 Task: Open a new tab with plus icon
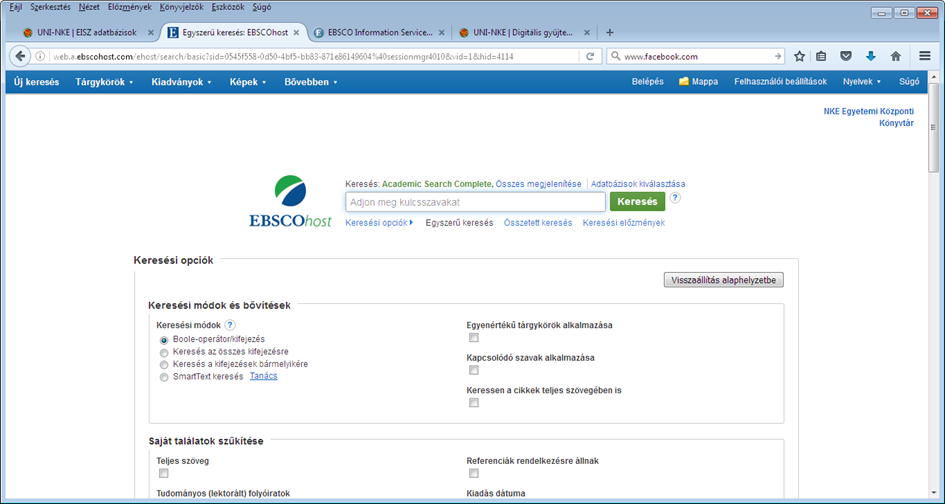click(x=609, y=32)
